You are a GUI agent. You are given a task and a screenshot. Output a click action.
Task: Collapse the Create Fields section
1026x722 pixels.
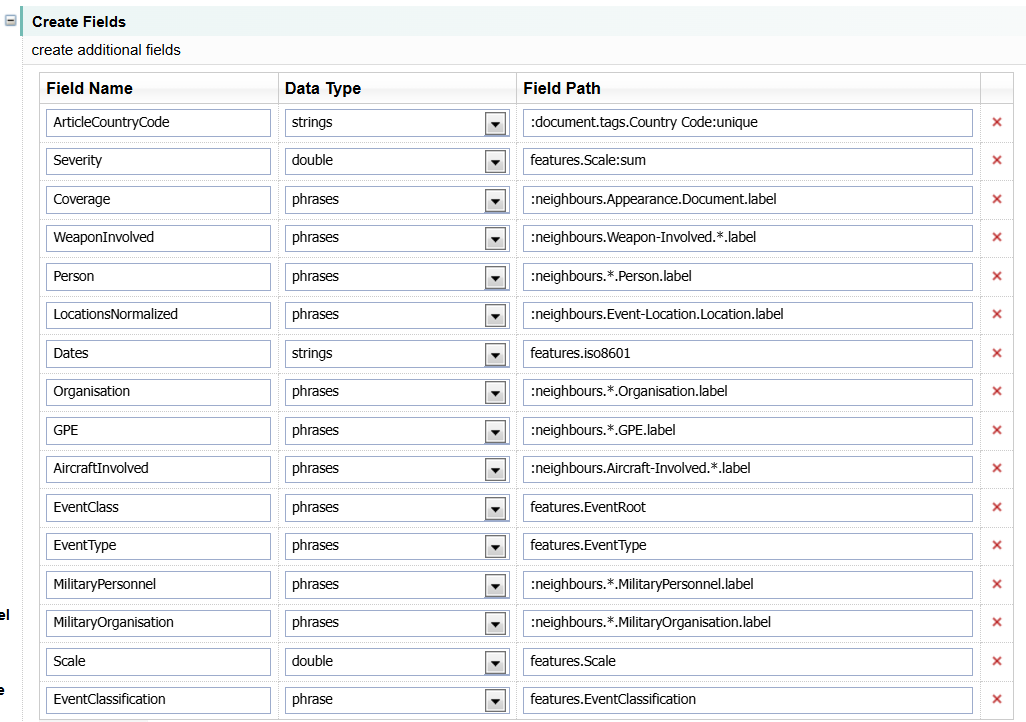click(x=11, y=21)
